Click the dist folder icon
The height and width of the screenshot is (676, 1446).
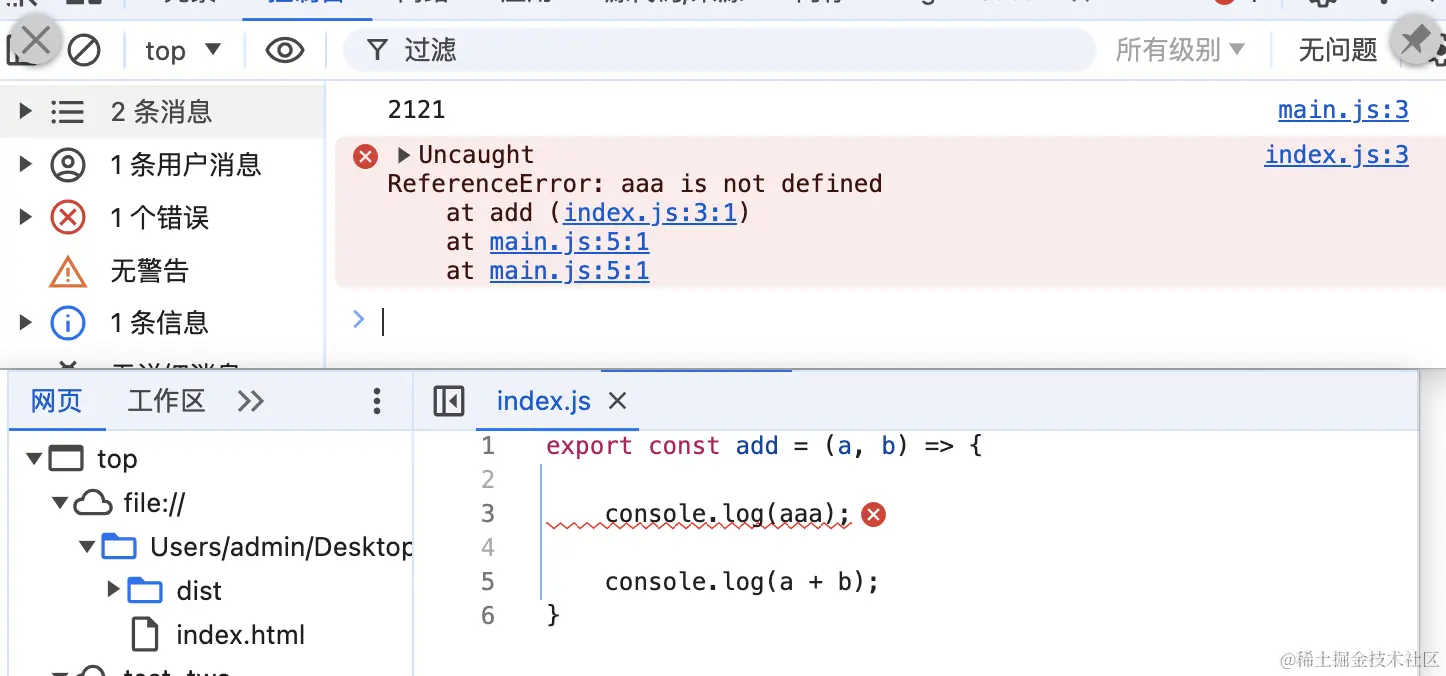point(146,591)
